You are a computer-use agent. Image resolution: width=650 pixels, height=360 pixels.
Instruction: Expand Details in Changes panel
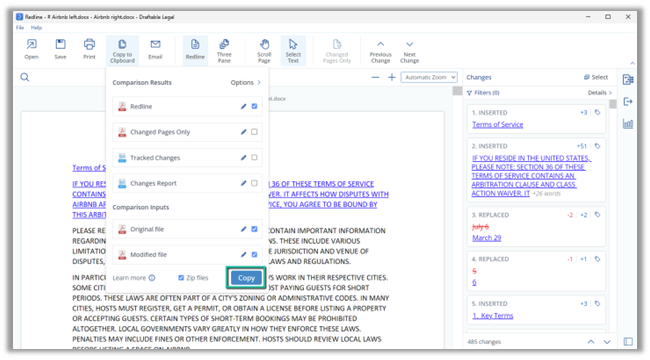(x=599, y=93)
